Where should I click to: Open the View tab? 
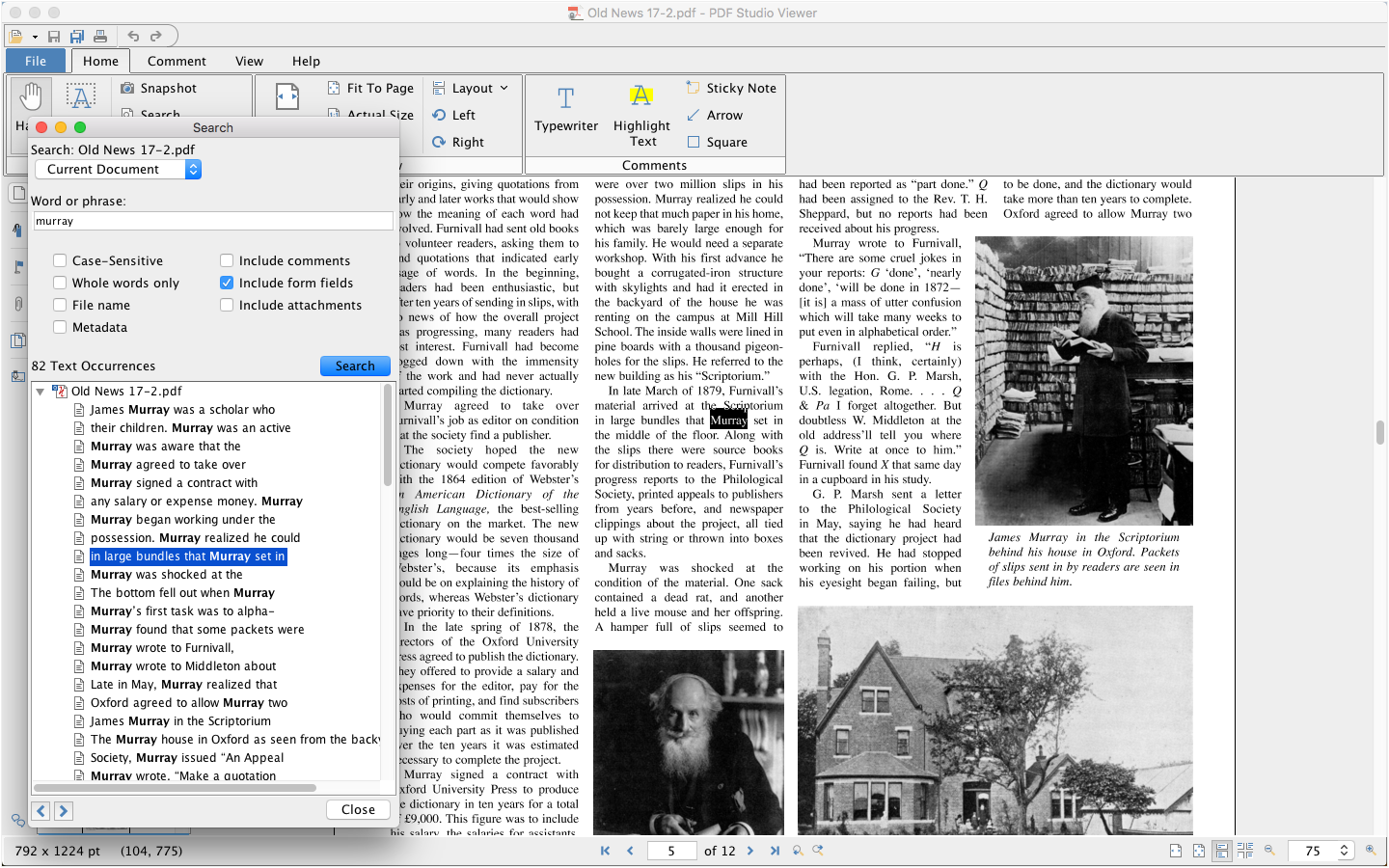point(249,61)
